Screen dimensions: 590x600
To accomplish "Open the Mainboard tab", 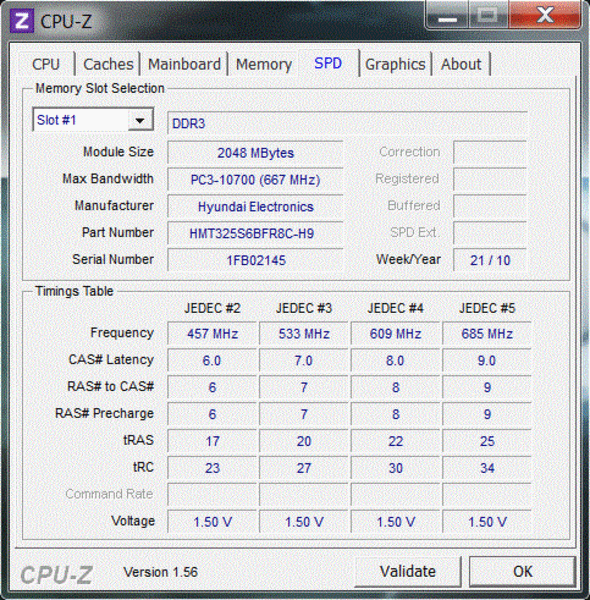I will click(184, 64).
